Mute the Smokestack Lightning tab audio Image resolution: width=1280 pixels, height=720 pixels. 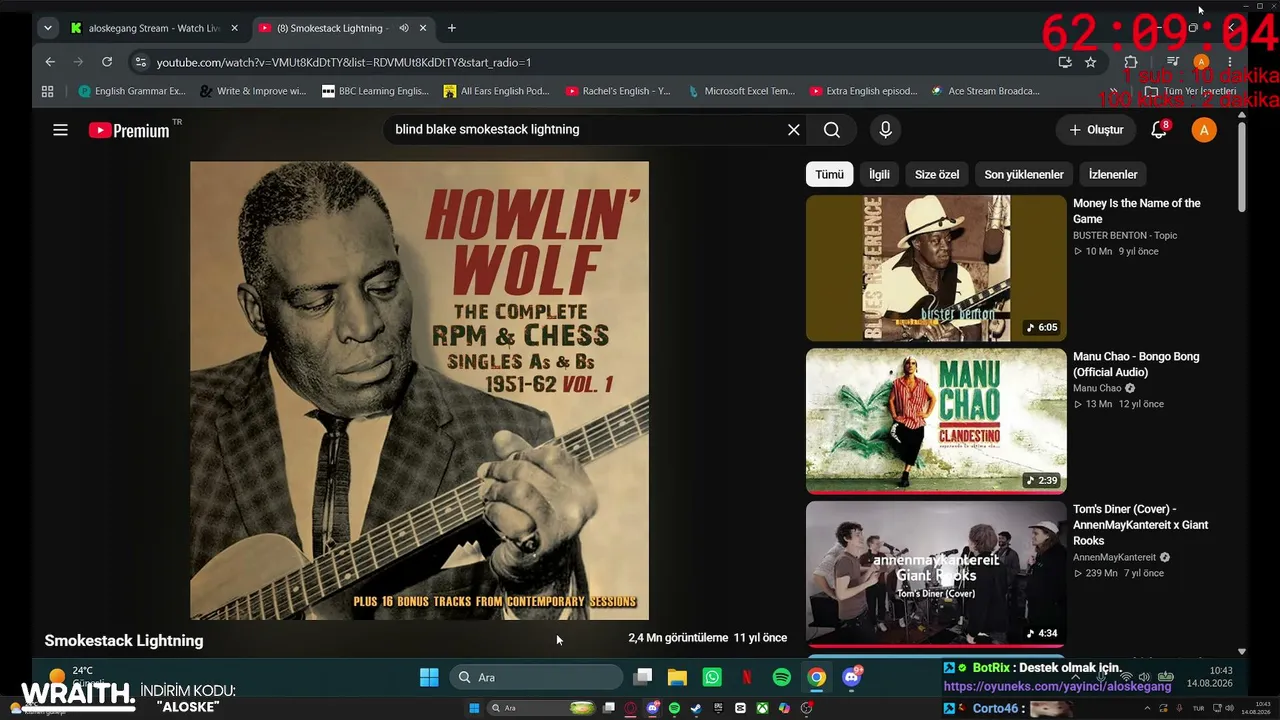(403, 28)
